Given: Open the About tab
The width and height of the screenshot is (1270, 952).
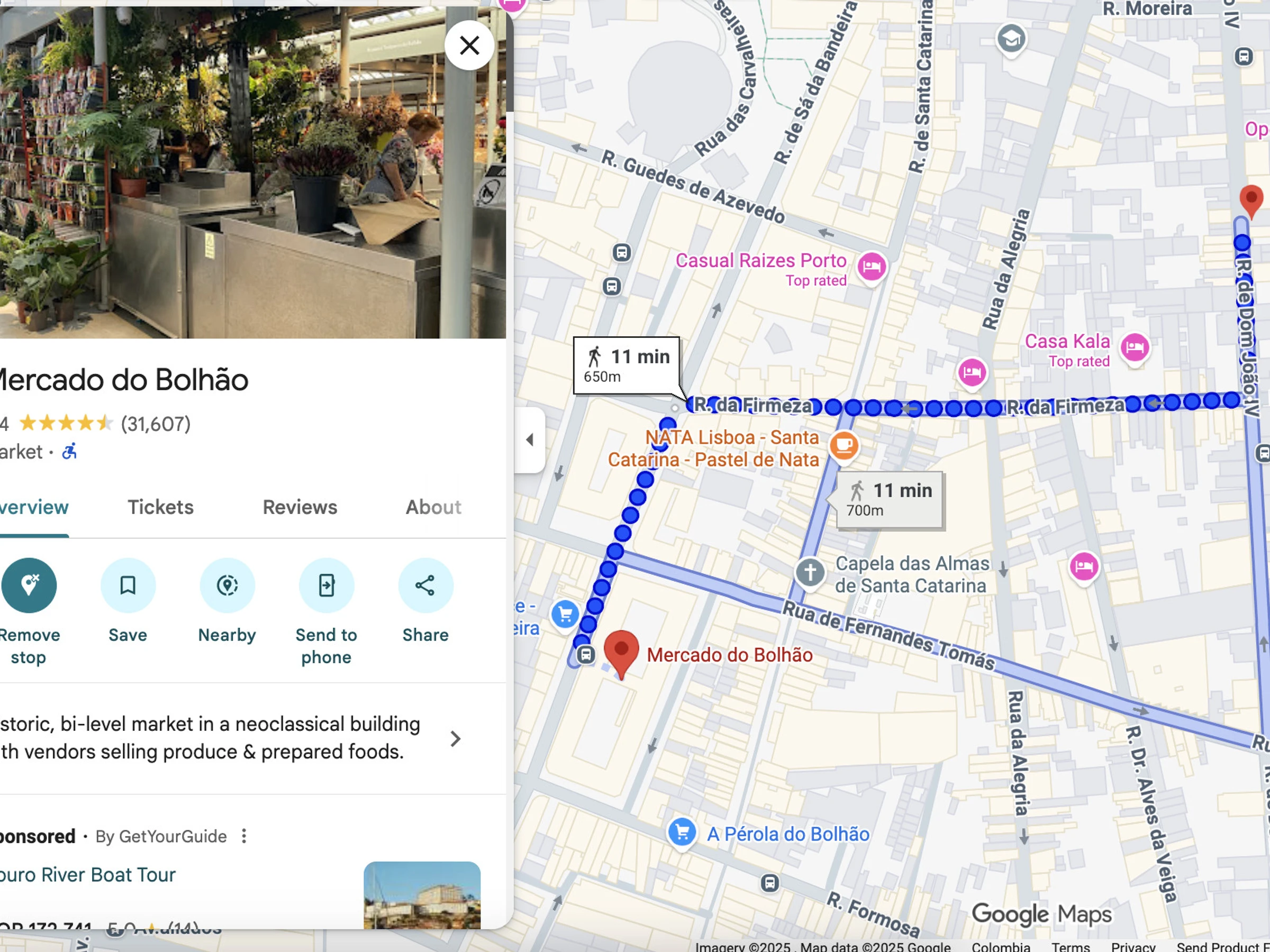Looking at the screenshot, I should point(433,507).
